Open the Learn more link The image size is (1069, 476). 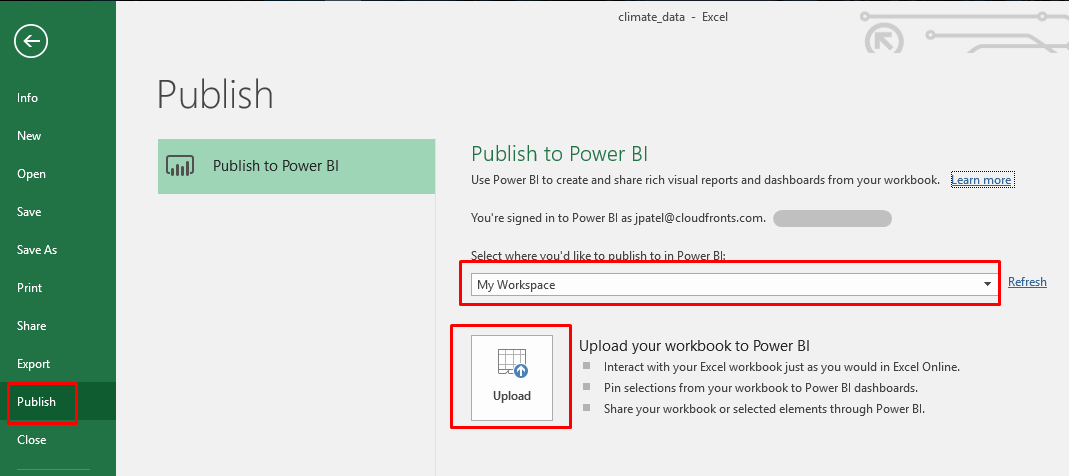click(982, 180)
